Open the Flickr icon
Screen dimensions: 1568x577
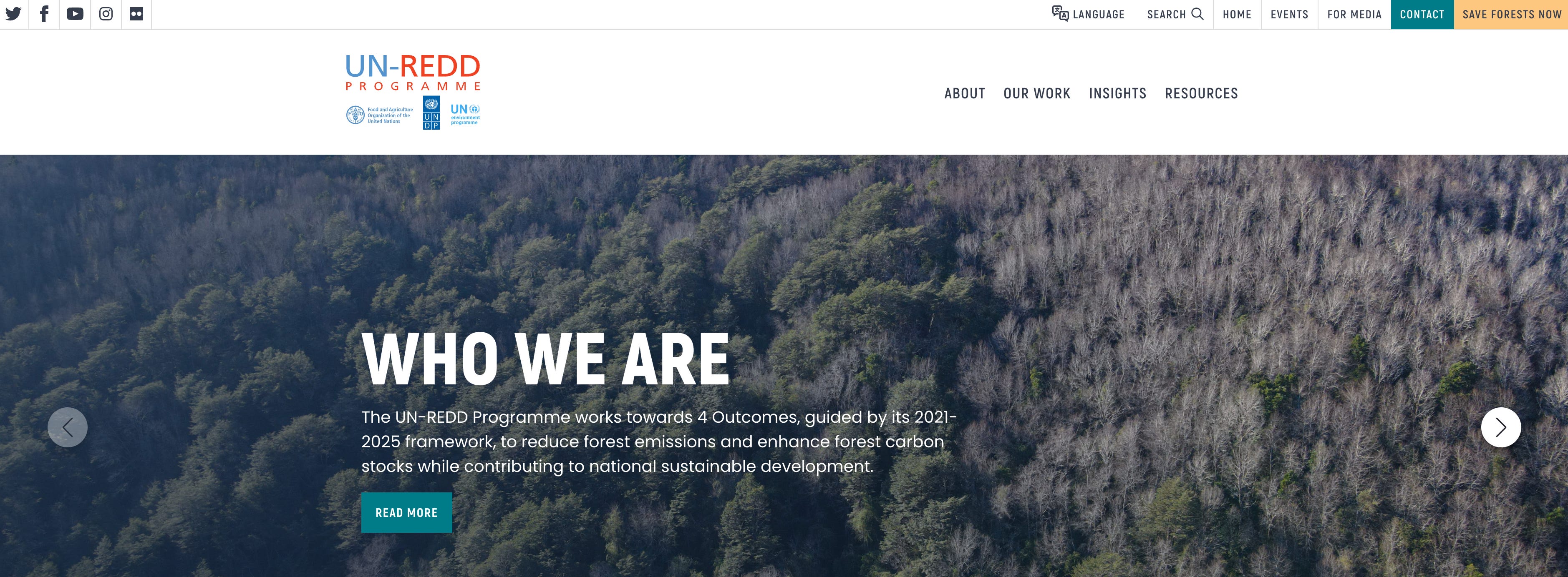(x=136, y=14)
